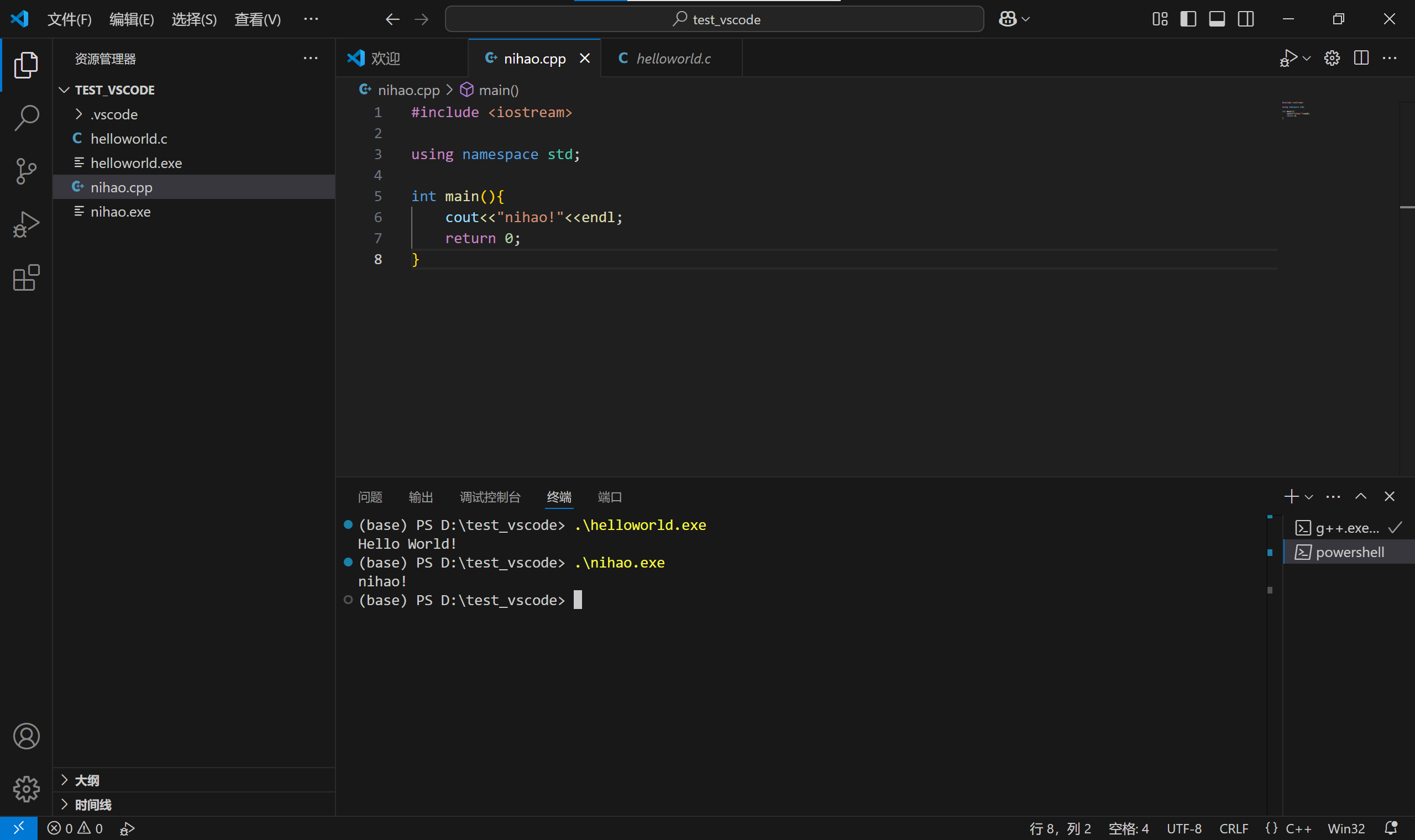Click 行 8, 列 2 to go to line
This screenshot has height=840, width=1415.
click(x=1061, y=827)
